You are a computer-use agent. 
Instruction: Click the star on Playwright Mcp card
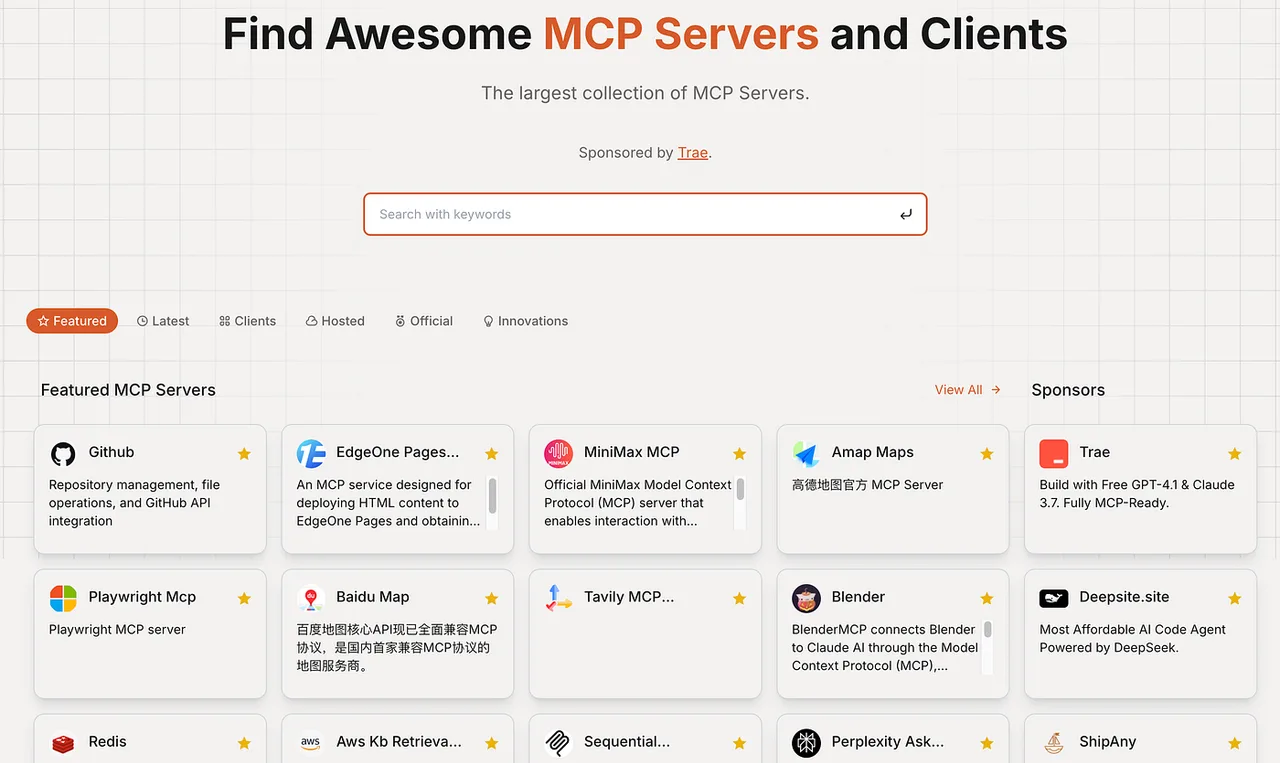tap(244, 599)
